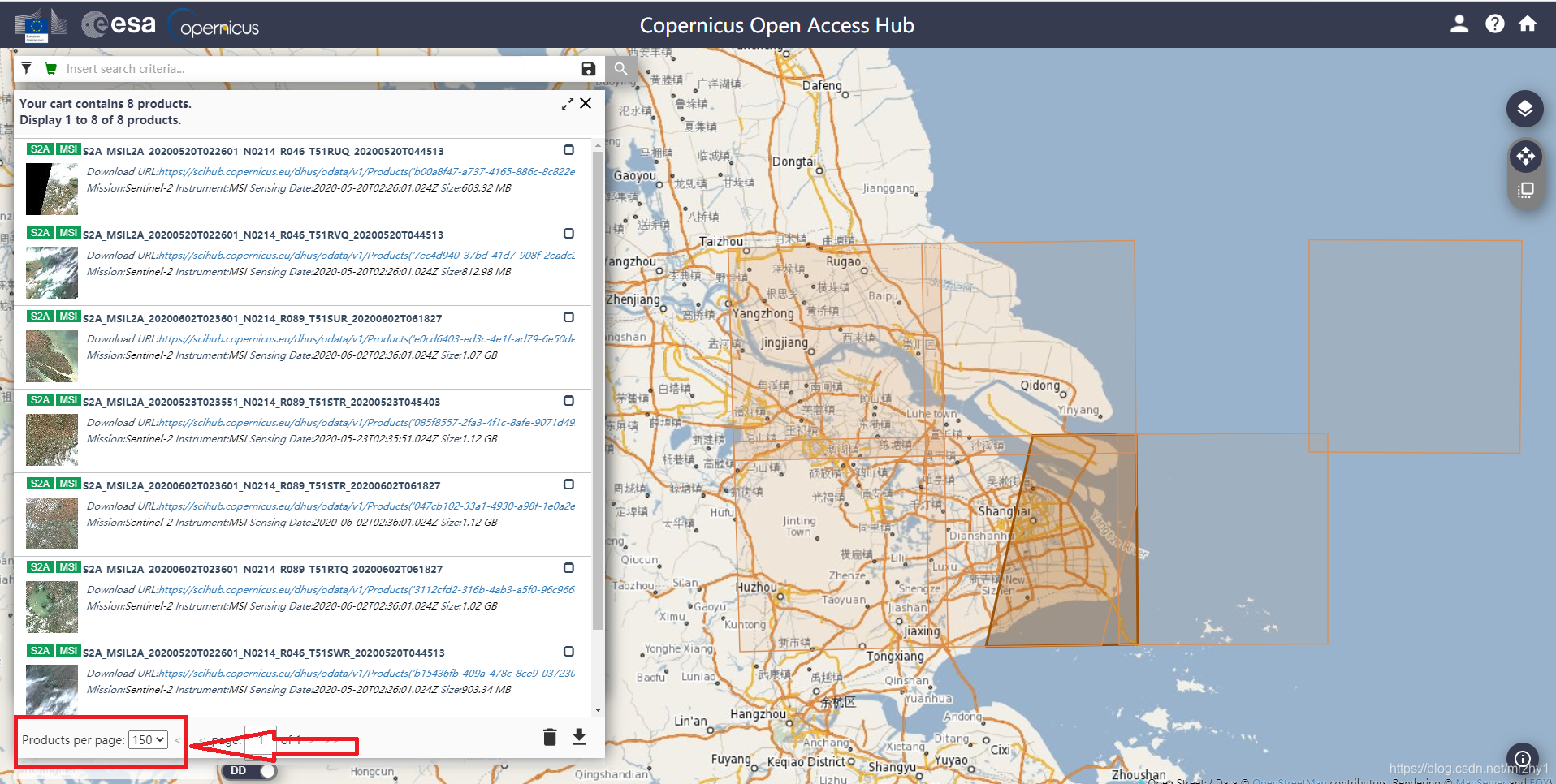
Task: Click thumbnail of T51SWR product
Action: 52,691
